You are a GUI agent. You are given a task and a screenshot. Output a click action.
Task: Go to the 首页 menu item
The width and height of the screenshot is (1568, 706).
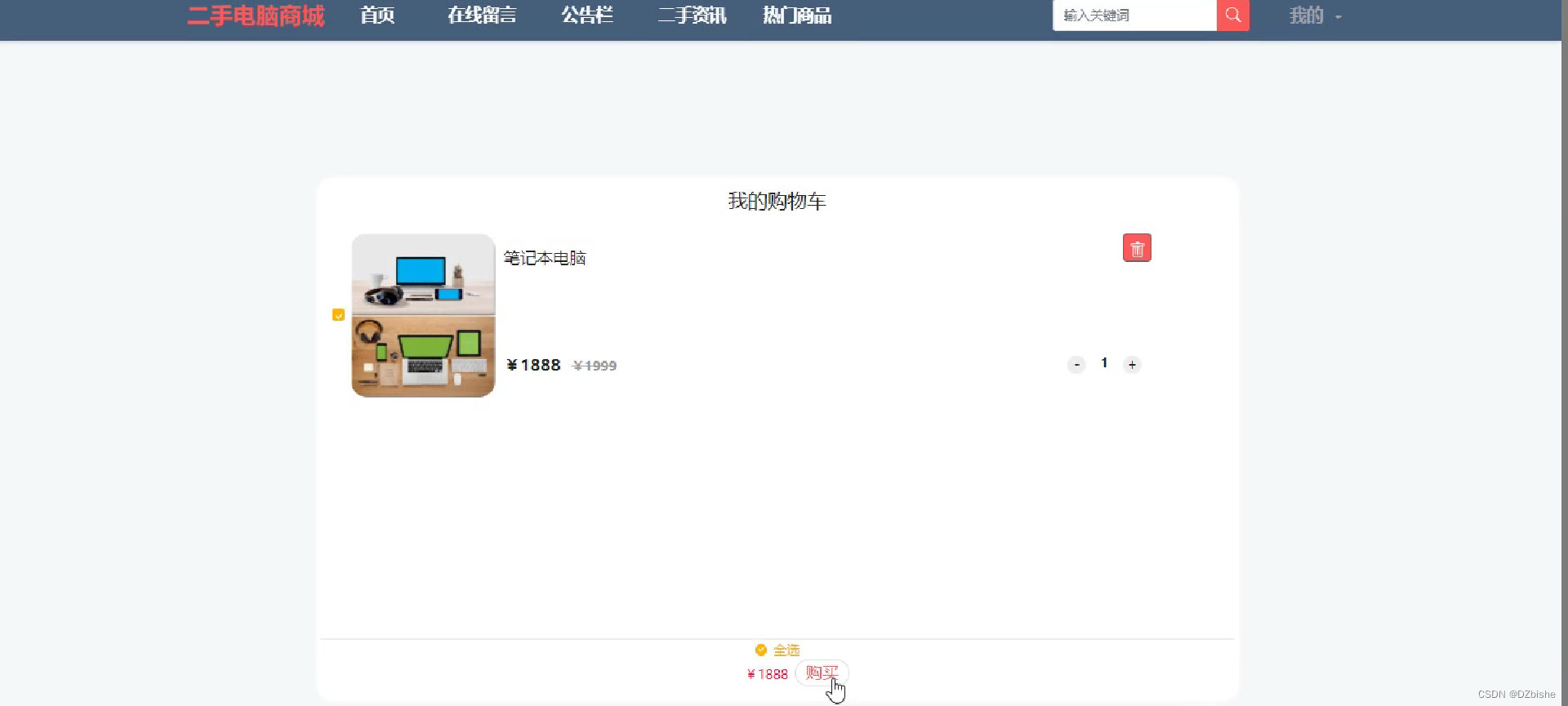[x=377, y=16]
